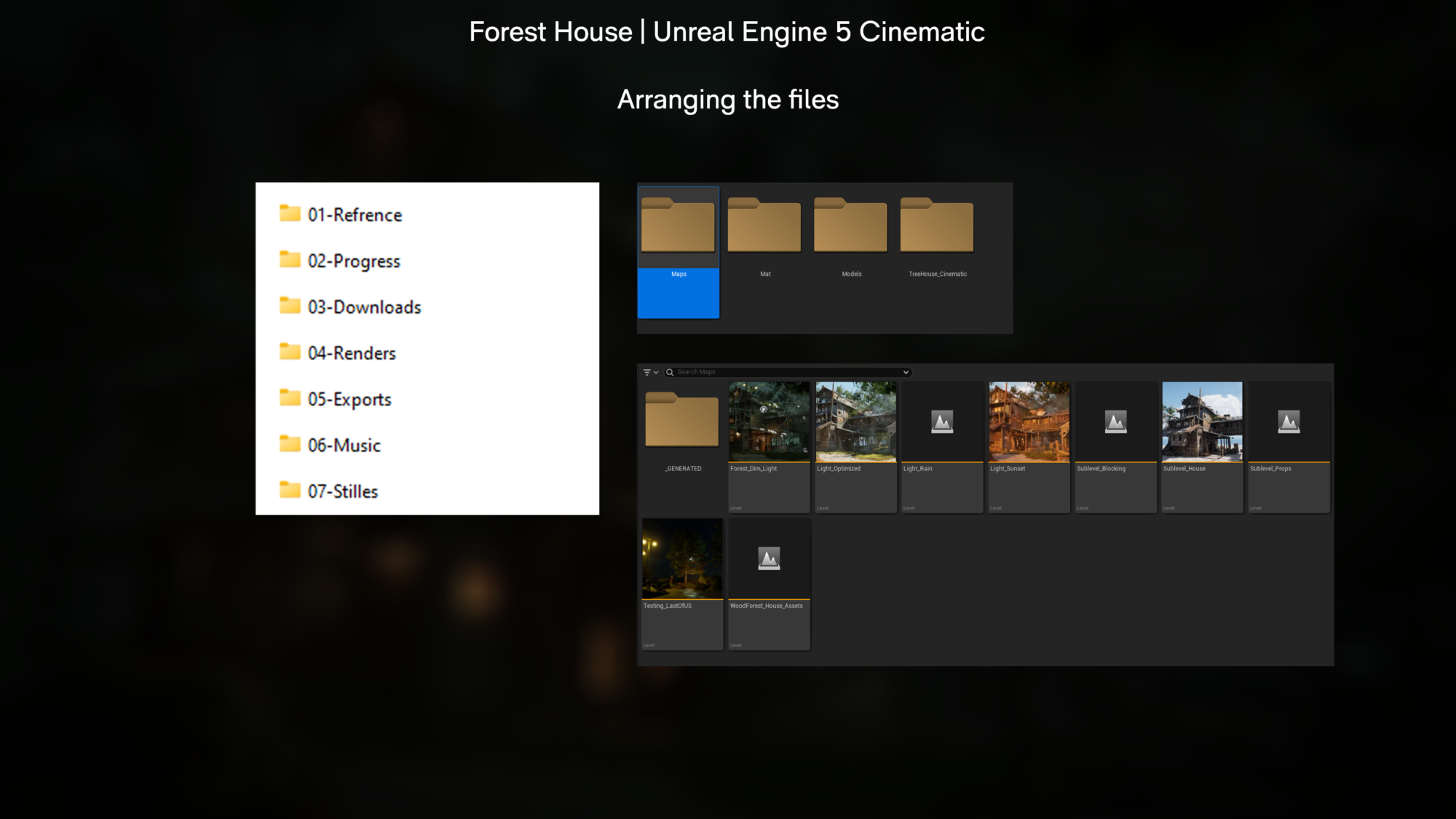Select the WoodForest_House_Assets level icon

(x=769, y=558)
